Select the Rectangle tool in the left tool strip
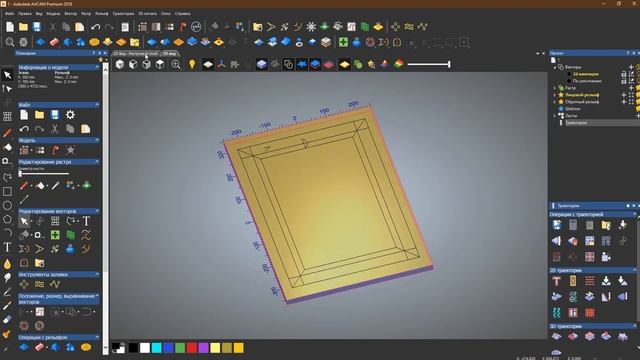The image size is (640, 360). (x=7, y=191)
